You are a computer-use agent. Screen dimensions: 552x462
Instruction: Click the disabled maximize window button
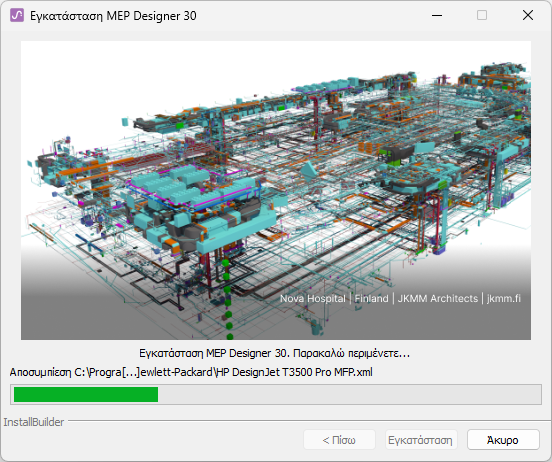pos(482,15)
